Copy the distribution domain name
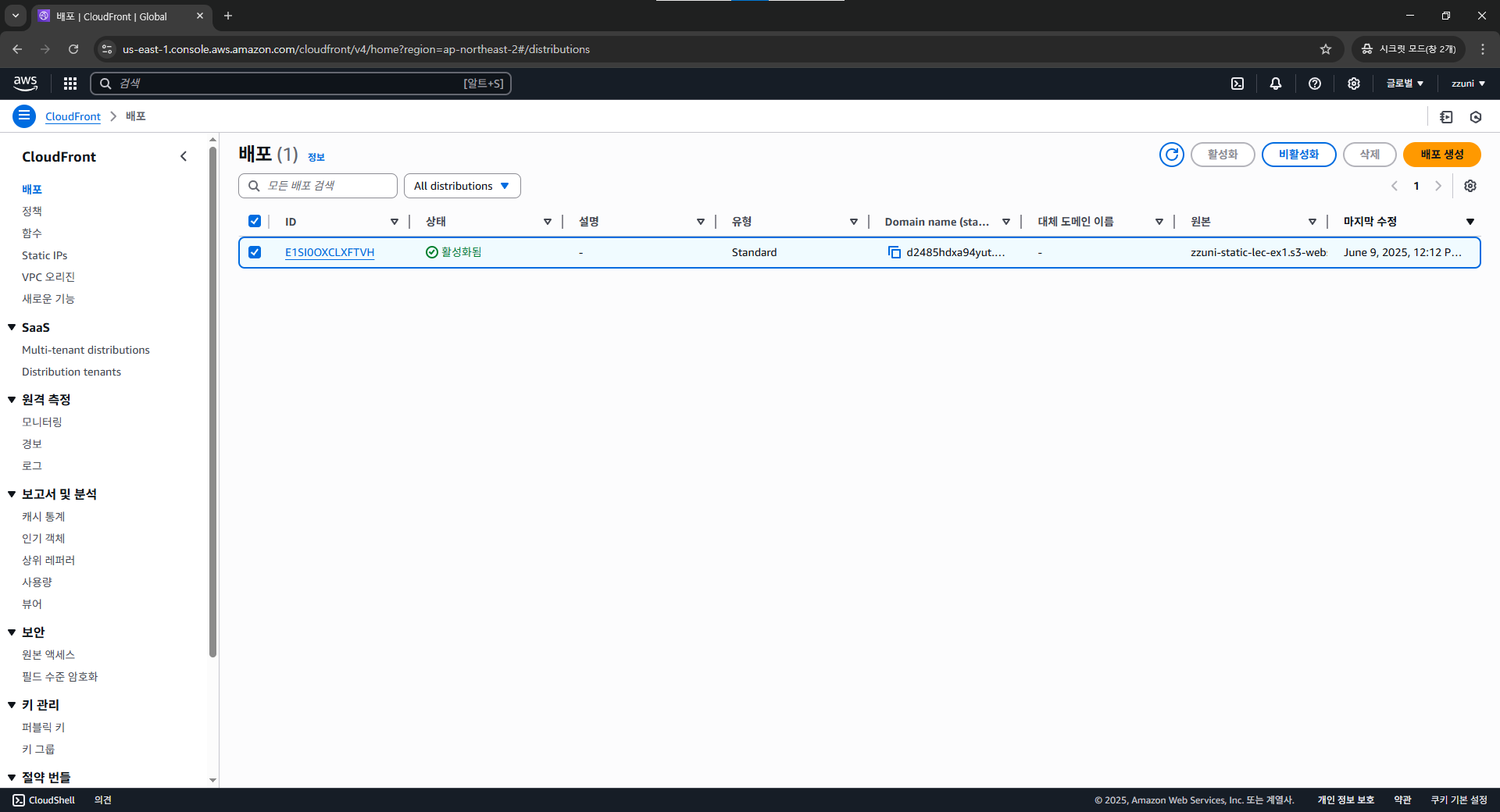The width and height of the screenshot is (1500, 812). [x=895, y=252]
